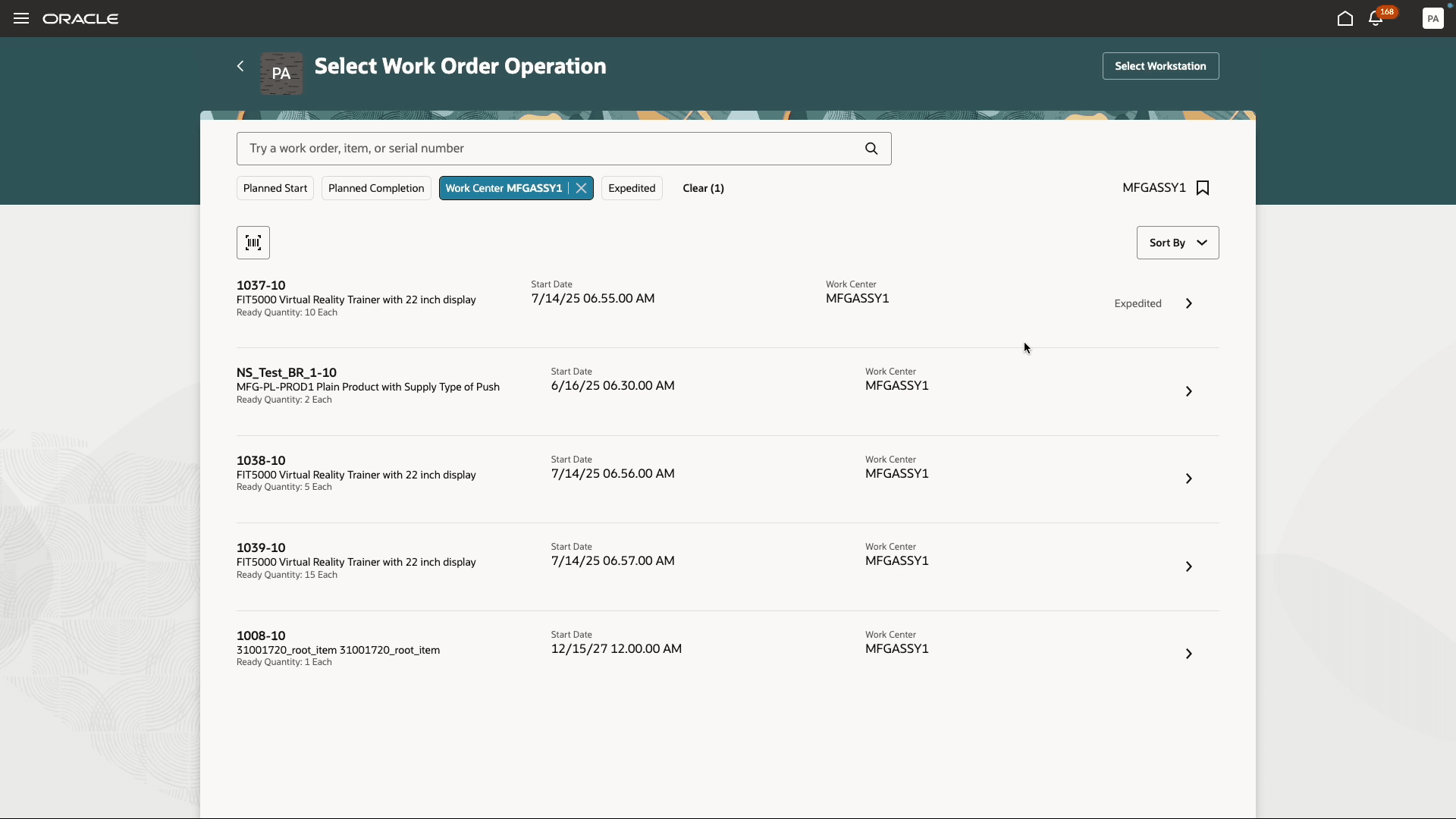Click the MFGASSY1 bookmark icon
The image size is (1456, 819).
1203,187
